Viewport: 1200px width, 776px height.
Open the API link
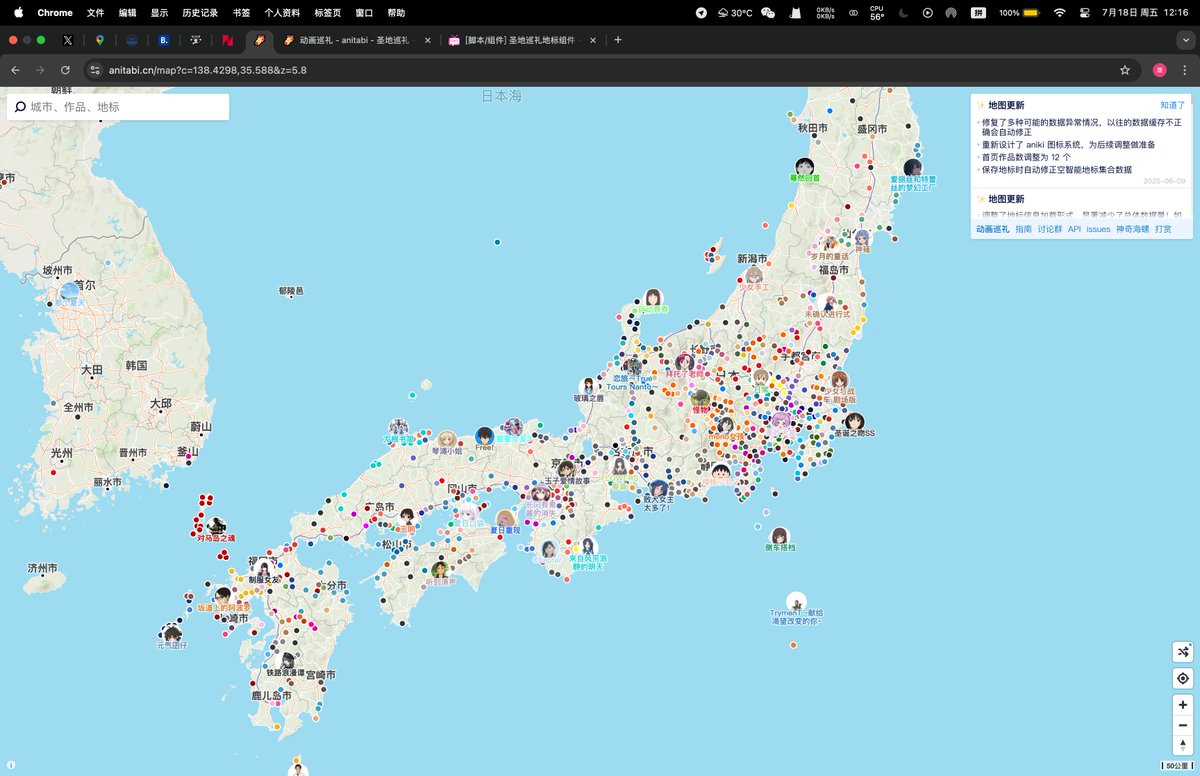pyautogui.click(x=1074, y=229)
